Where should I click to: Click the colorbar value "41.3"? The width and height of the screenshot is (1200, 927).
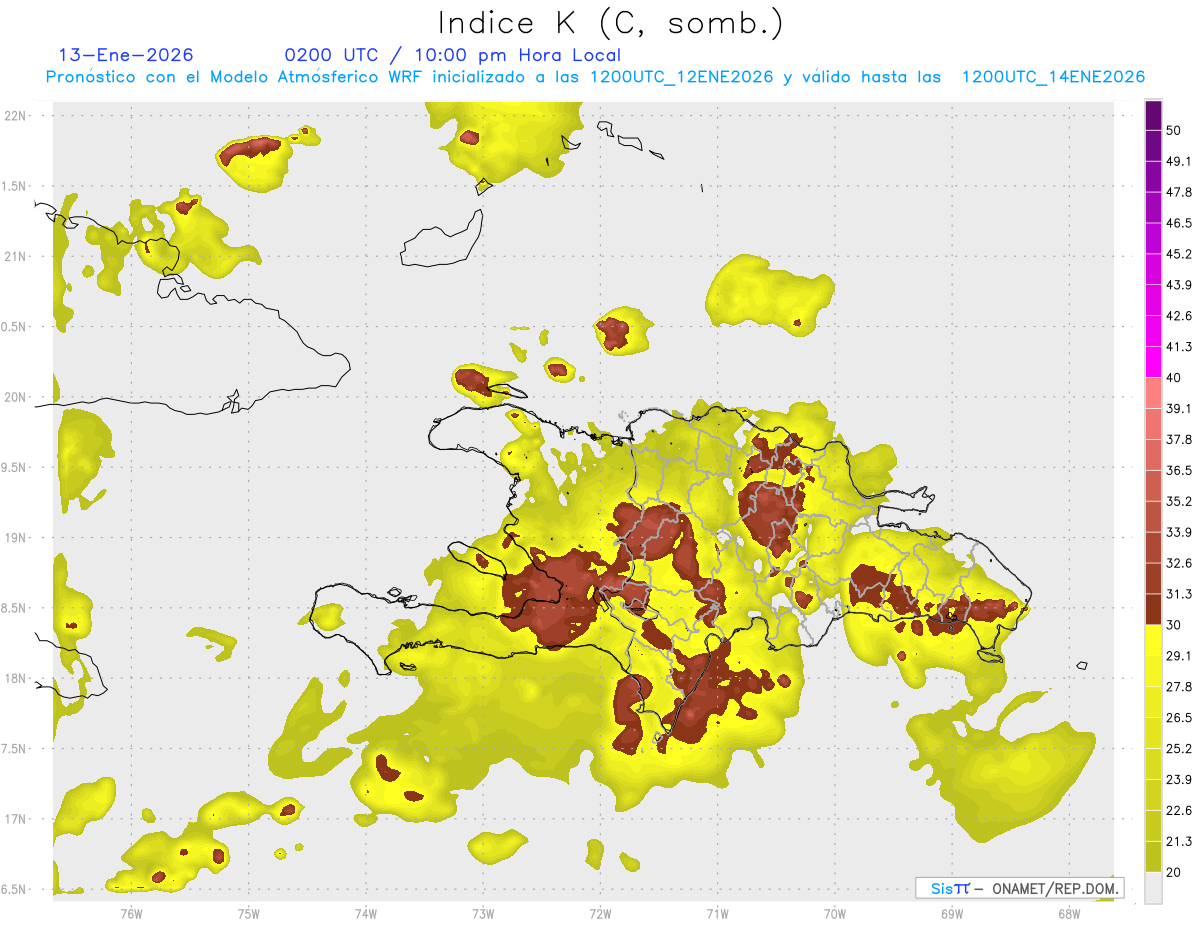tap(1179, 347)
